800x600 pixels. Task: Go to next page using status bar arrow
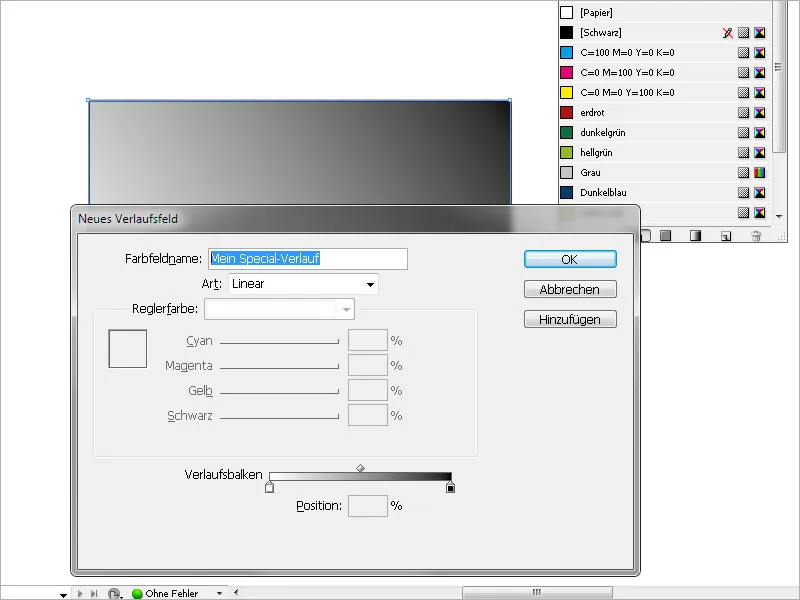click(x=80, y=593)
